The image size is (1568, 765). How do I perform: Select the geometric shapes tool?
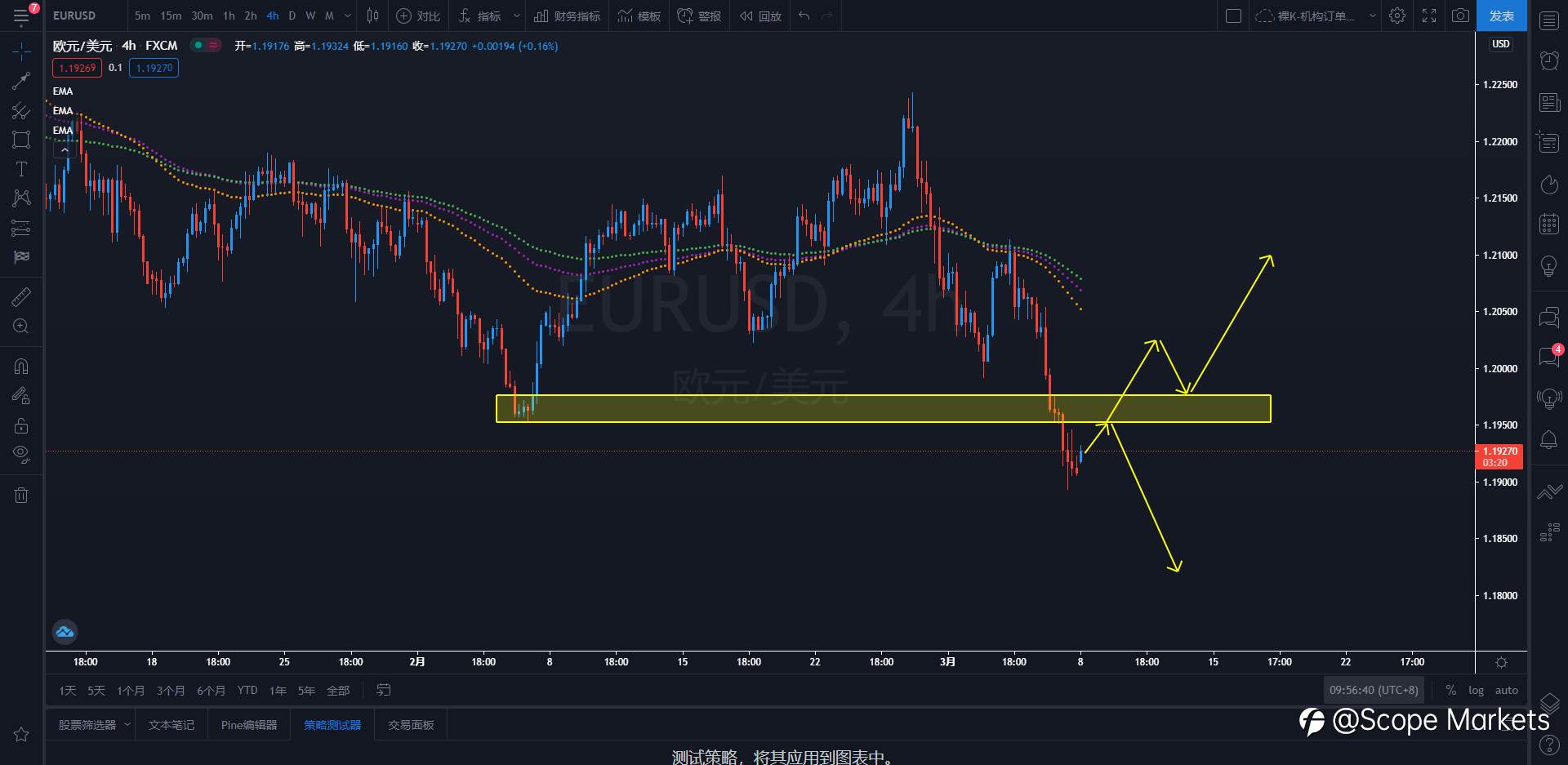pos(21,140)
